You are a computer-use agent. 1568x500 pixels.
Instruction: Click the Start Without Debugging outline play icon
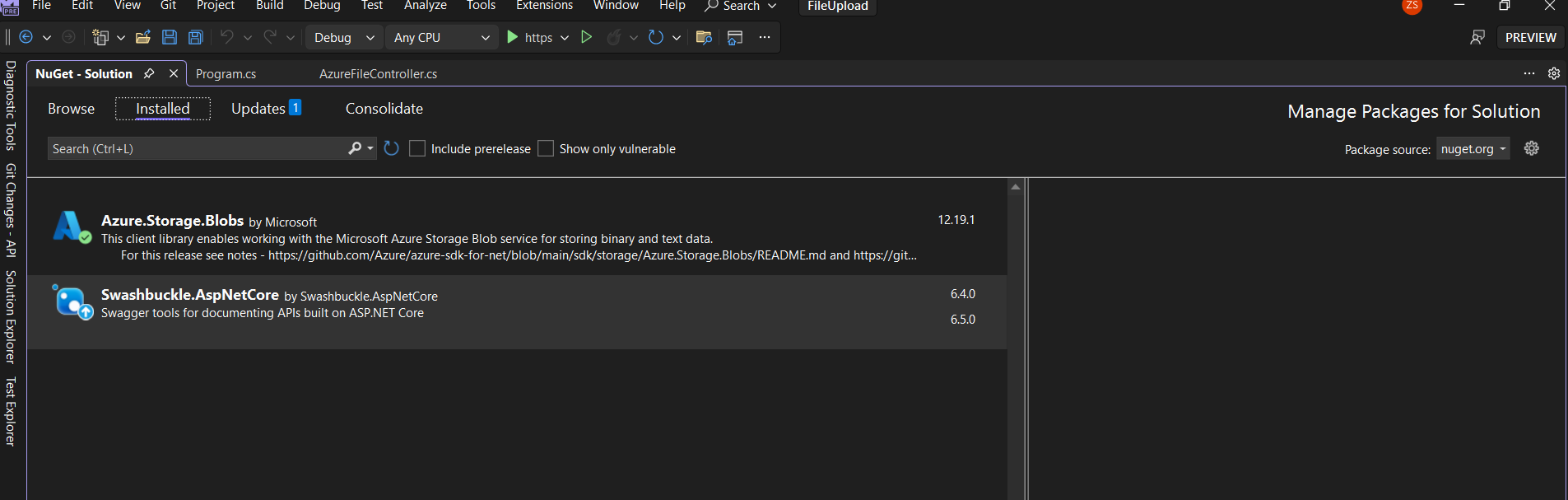[x=587, y=37]
